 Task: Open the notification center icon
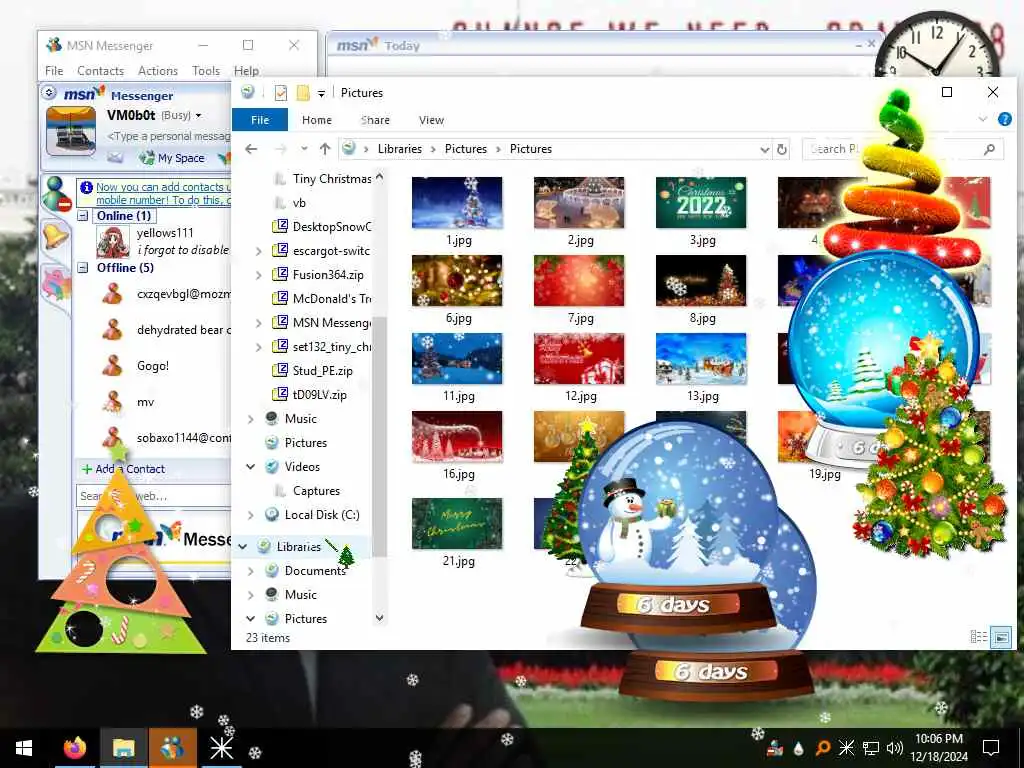click(x=991, y=748)
